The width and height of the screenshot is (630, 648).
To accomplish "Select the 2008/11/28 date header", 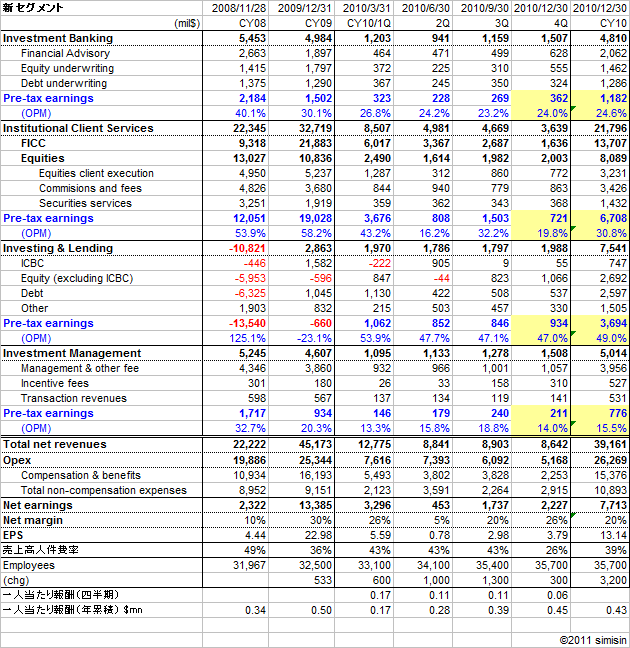I will (239, 8).
